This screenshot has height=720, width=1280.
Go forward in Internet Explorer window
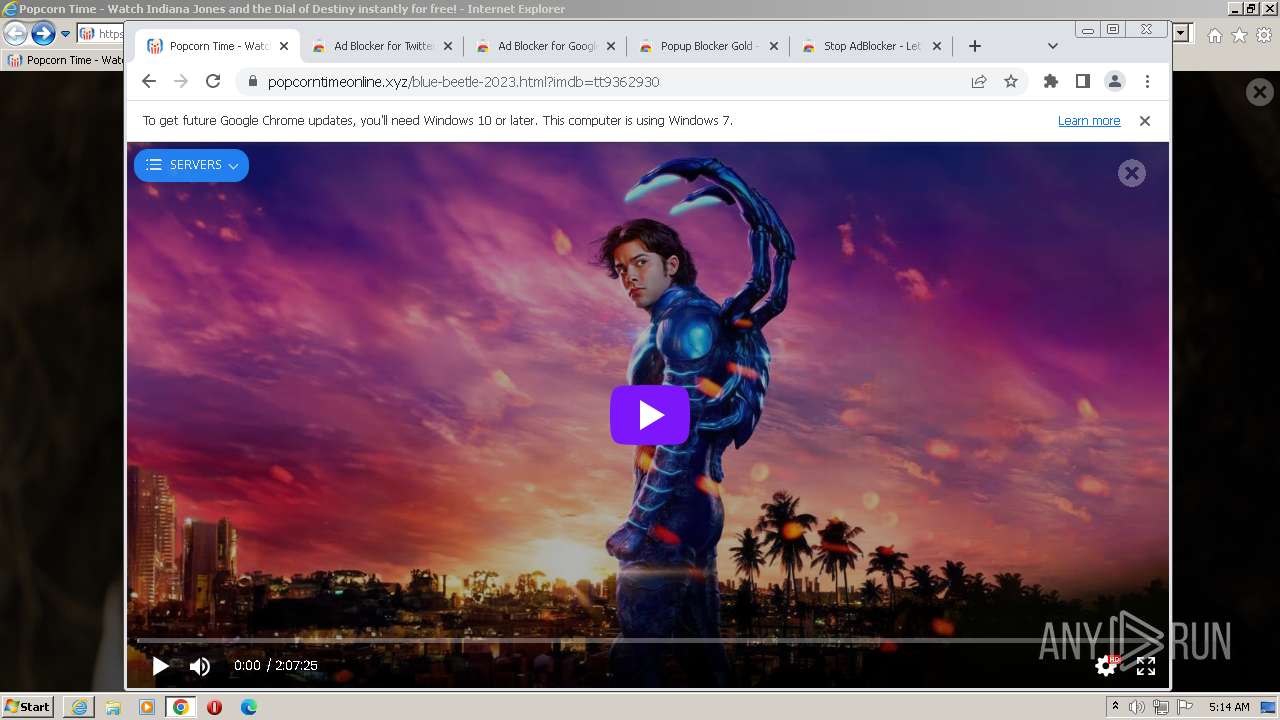click(x=43, y=33)
